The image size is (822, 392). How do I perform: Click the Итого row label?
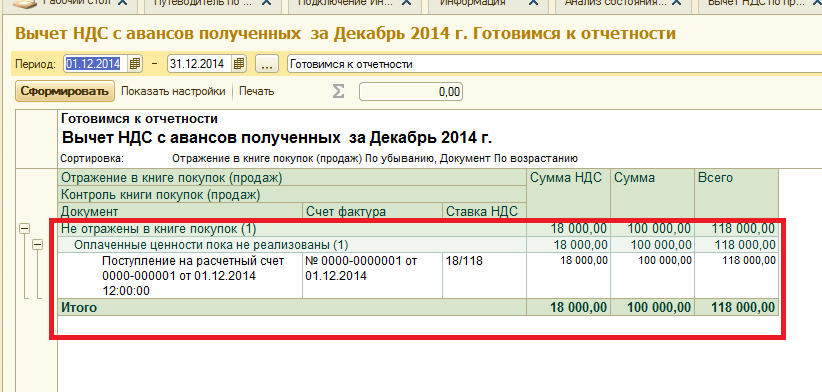click(x=79, y=307)
